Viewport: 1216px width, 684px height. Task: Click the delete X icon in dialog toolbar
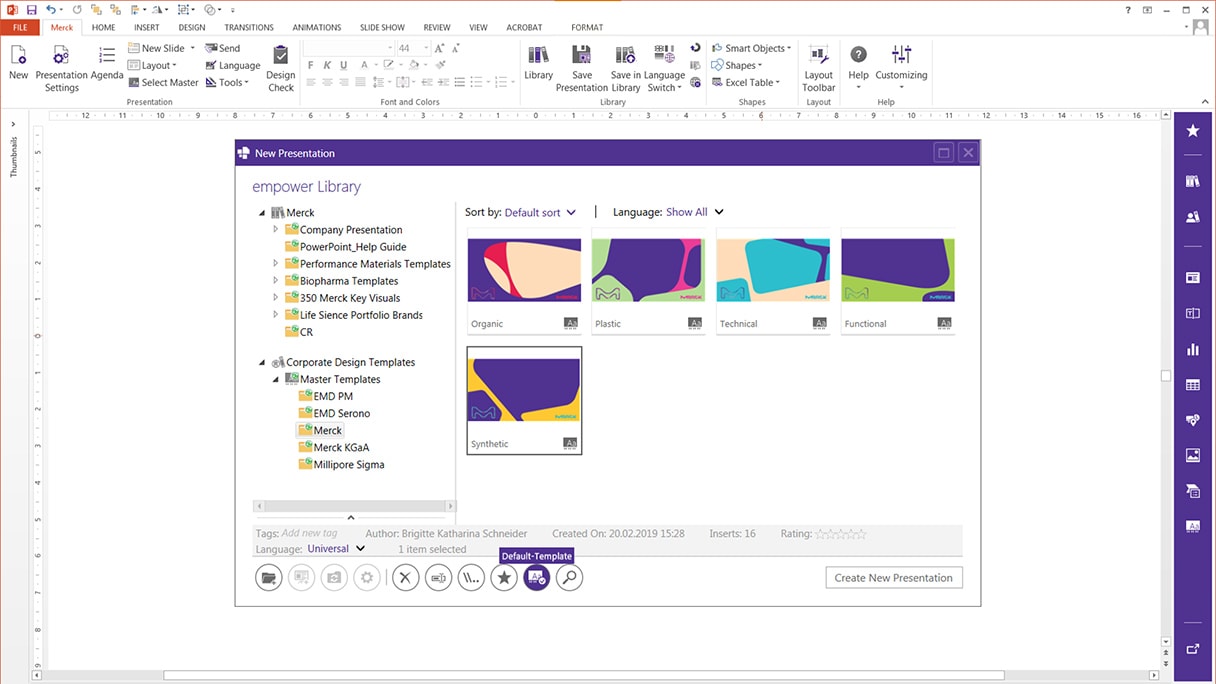(405, 578)
